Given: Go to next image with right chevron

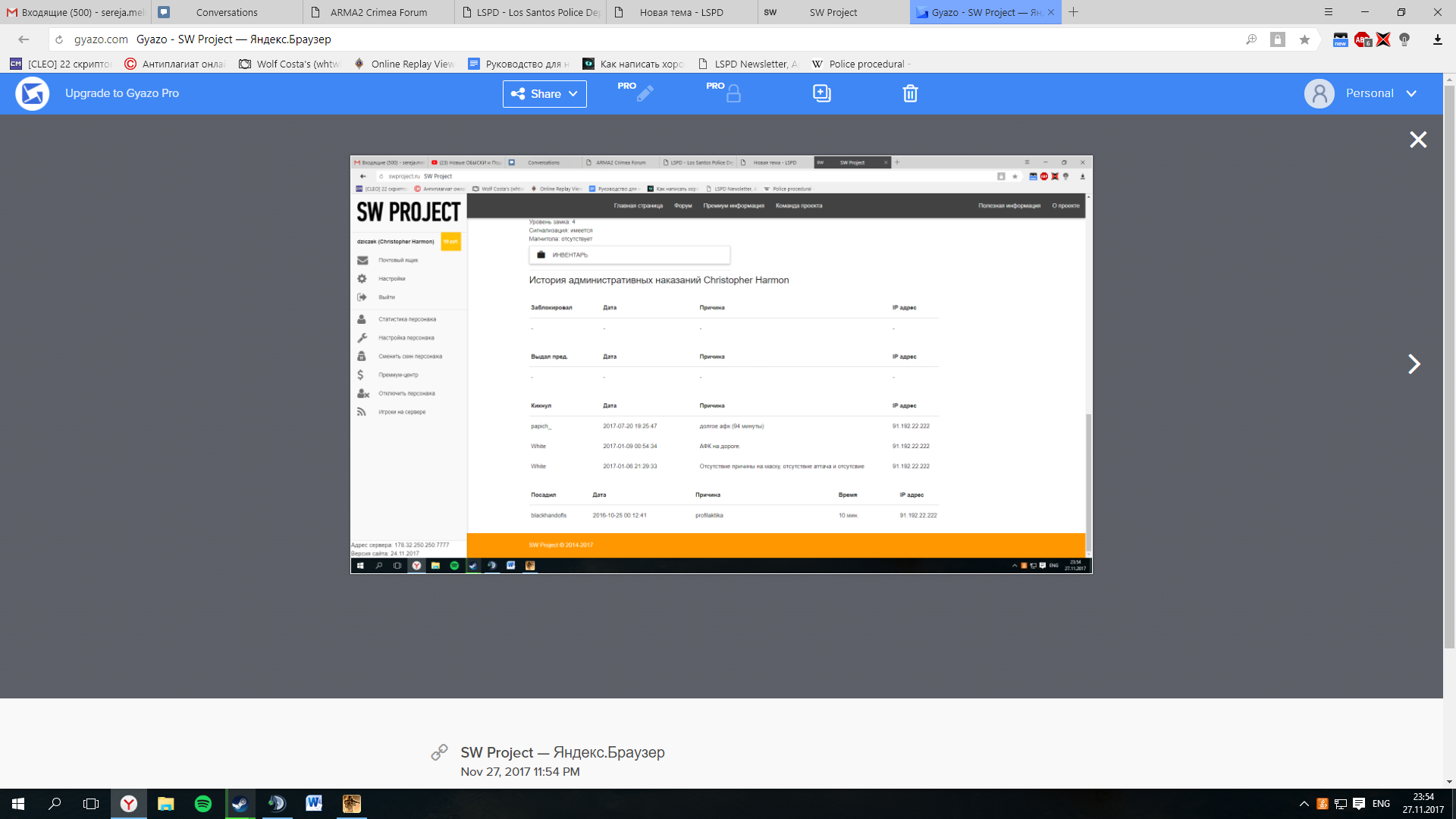Looking at the screenshot, I should pyautogui.click(x=1414, y=364).
